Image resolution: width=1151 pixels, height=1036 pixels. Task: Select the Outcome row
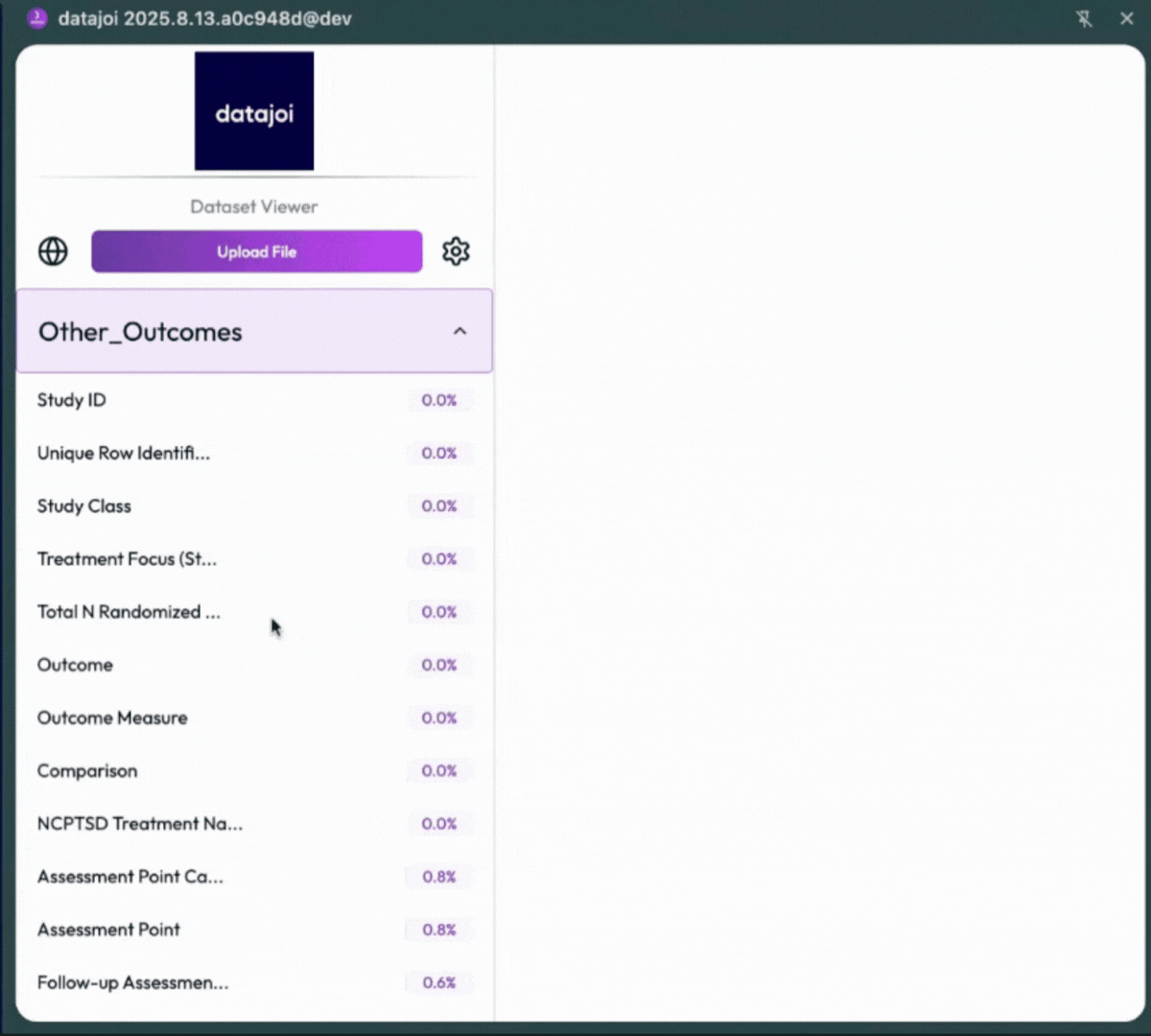(x=254, y=665)
